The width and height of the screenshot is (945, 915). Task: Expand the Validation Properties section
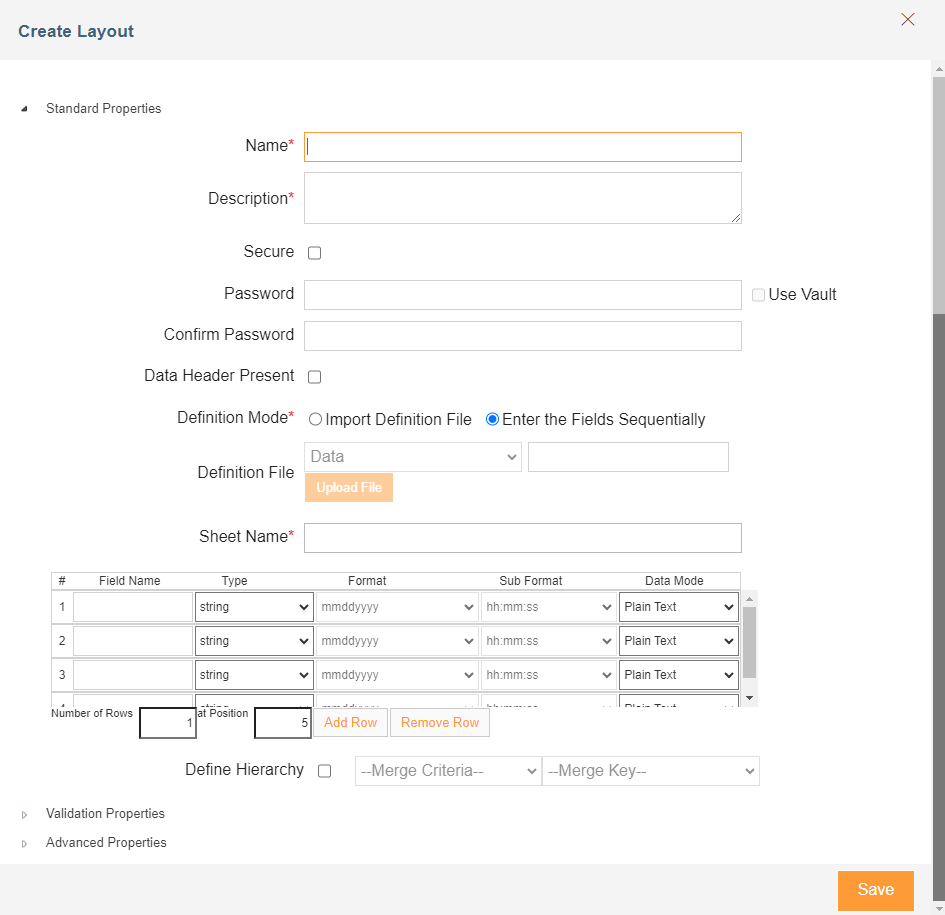point(25,815)
